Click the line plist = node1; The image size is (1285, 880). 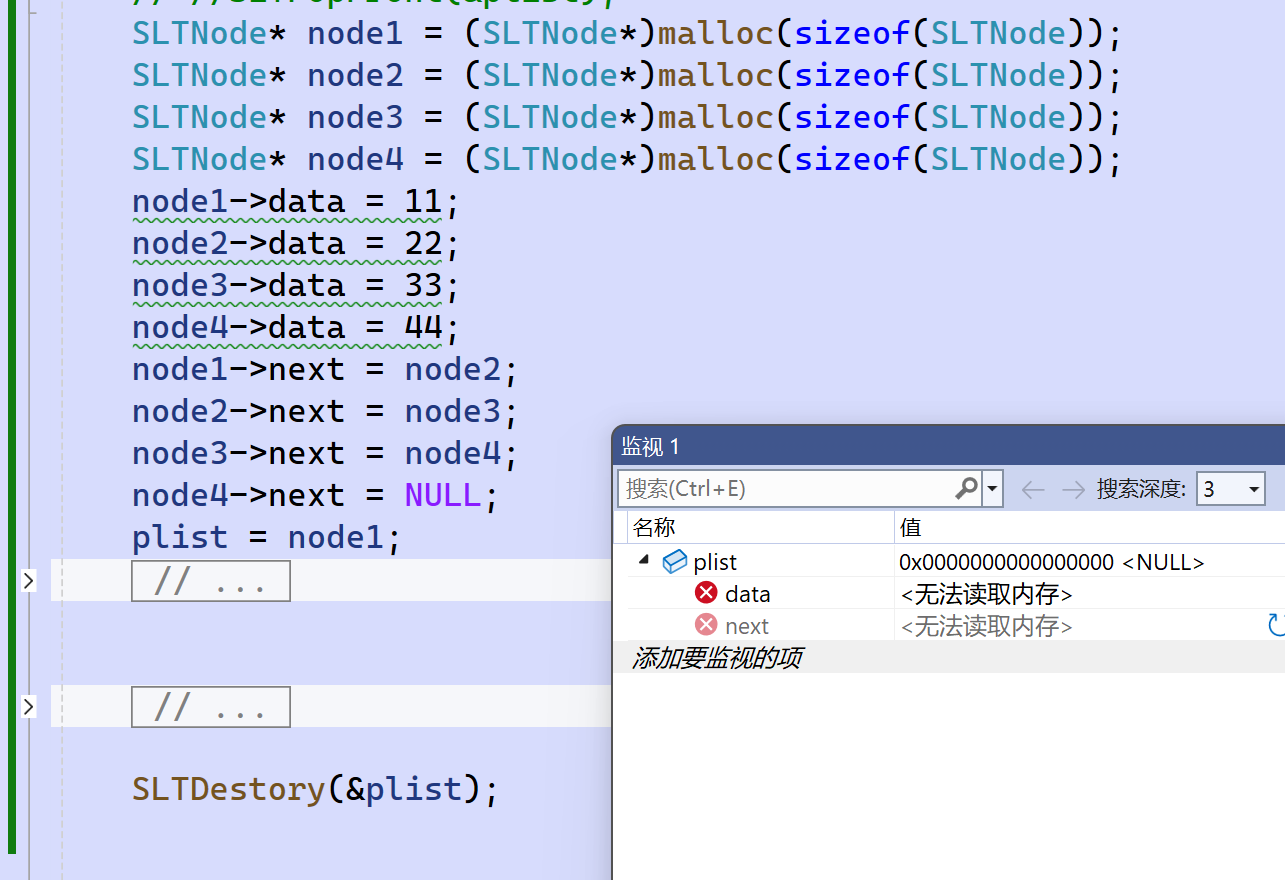click(x=267, y=538)
